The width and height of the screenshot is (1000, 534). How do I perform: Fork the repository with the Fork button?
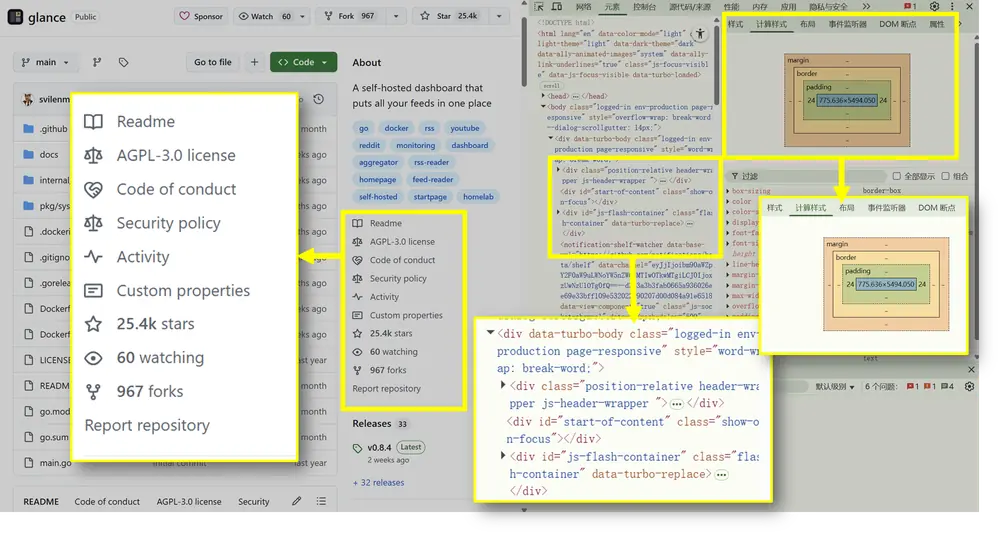[349, 16]
